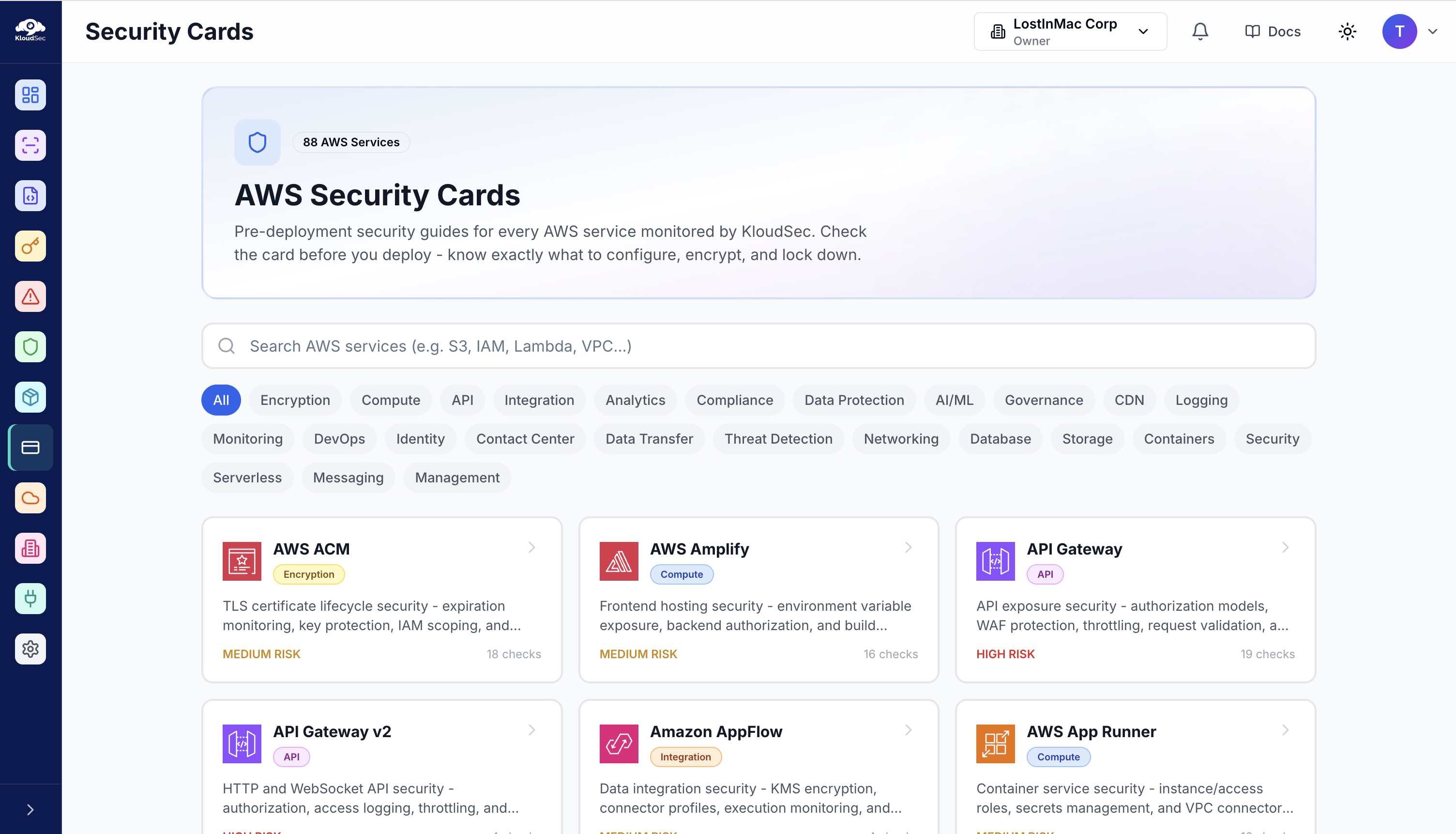The width and height of the screenshot is (1456, 834).
Task: Click the Amazon AppFlow service icon
Action: pyautogui.click(x=619, y=743)
